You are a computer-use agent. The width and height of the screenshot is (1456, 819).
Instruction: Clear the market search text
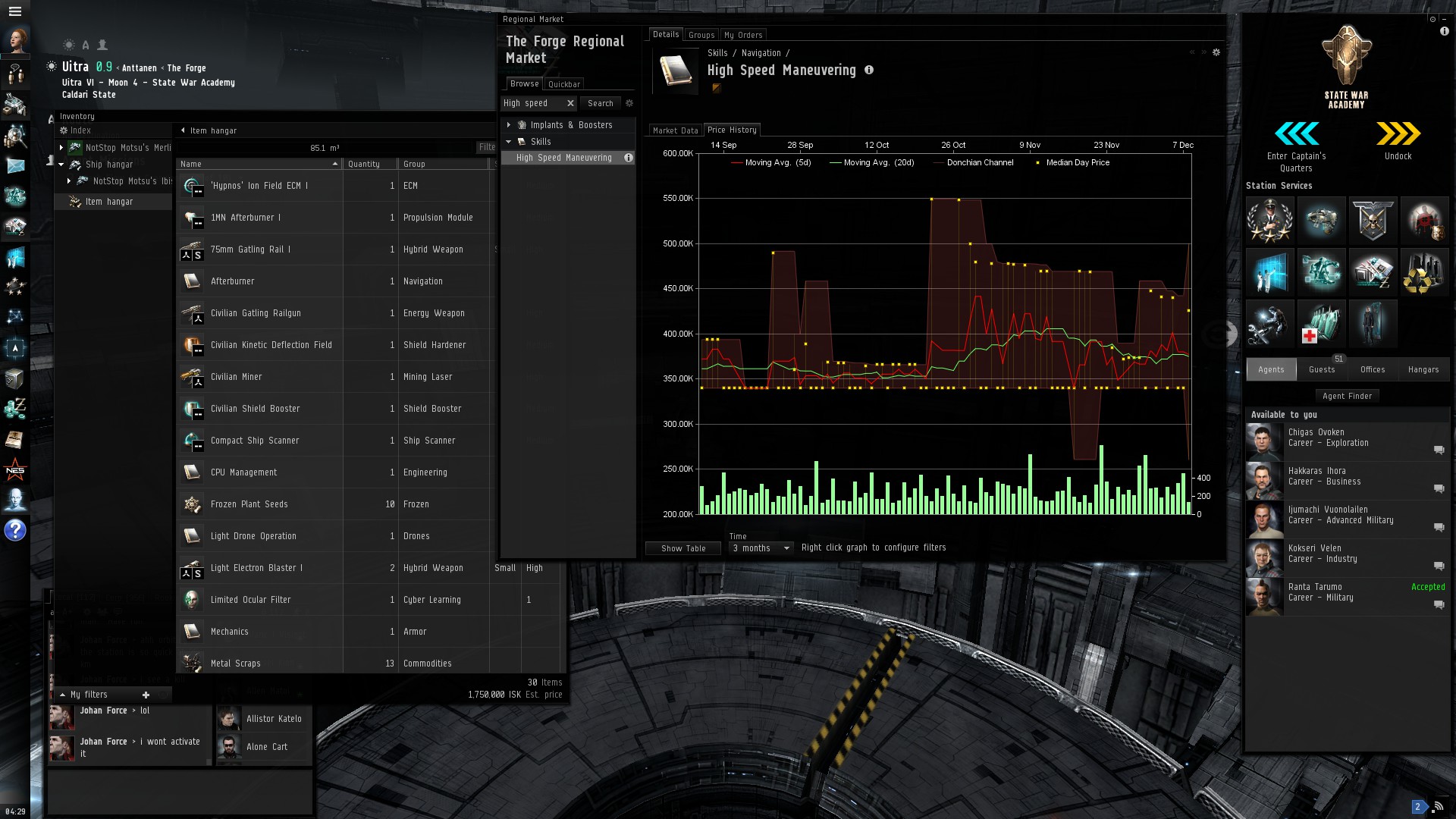(570, 103)
